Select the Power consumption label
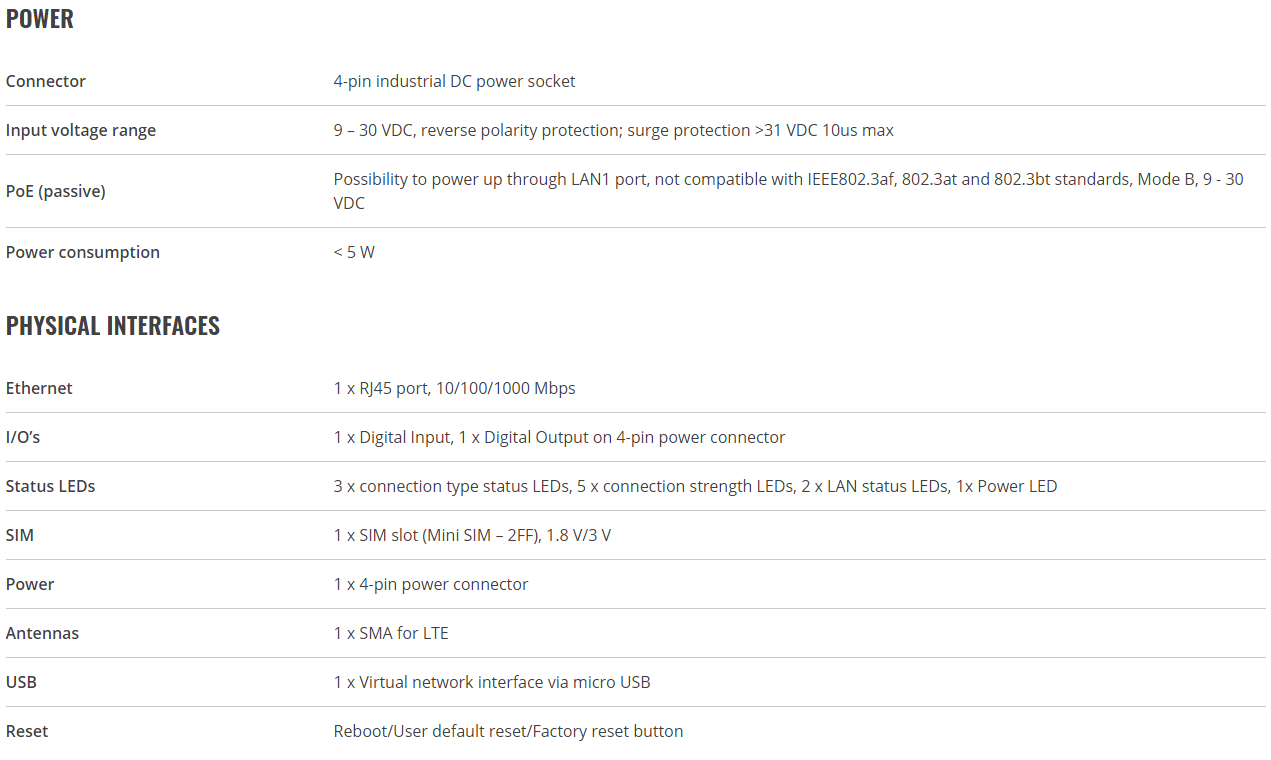Image resolution: width=1271 pixels, height=760 pixels. coord(83,252)
